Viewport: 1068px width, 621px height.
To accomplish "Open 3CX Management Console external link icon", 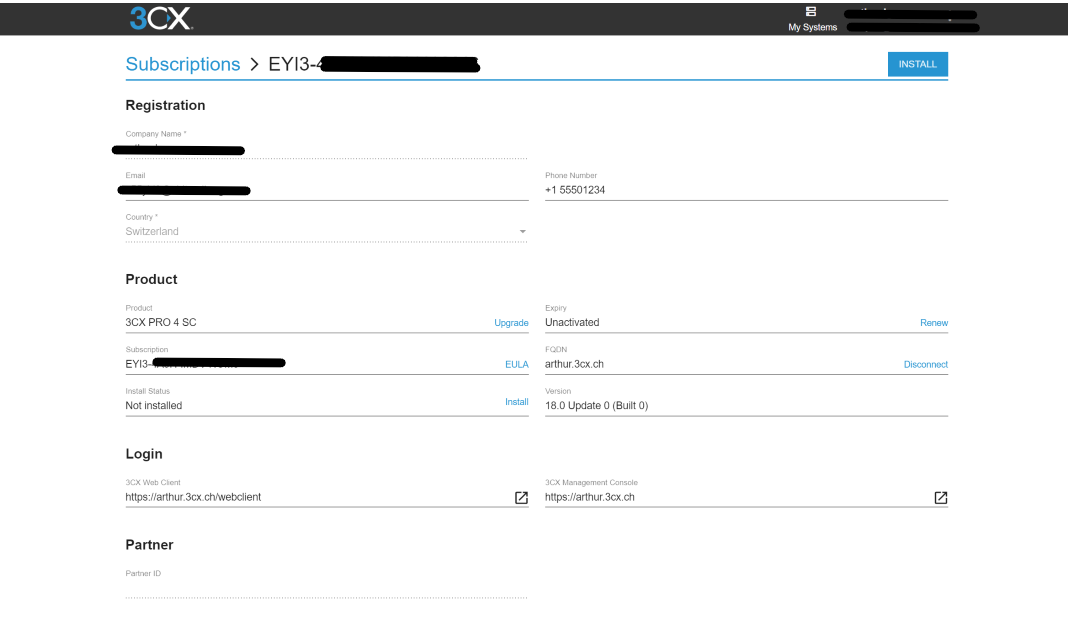I will 941,498.
